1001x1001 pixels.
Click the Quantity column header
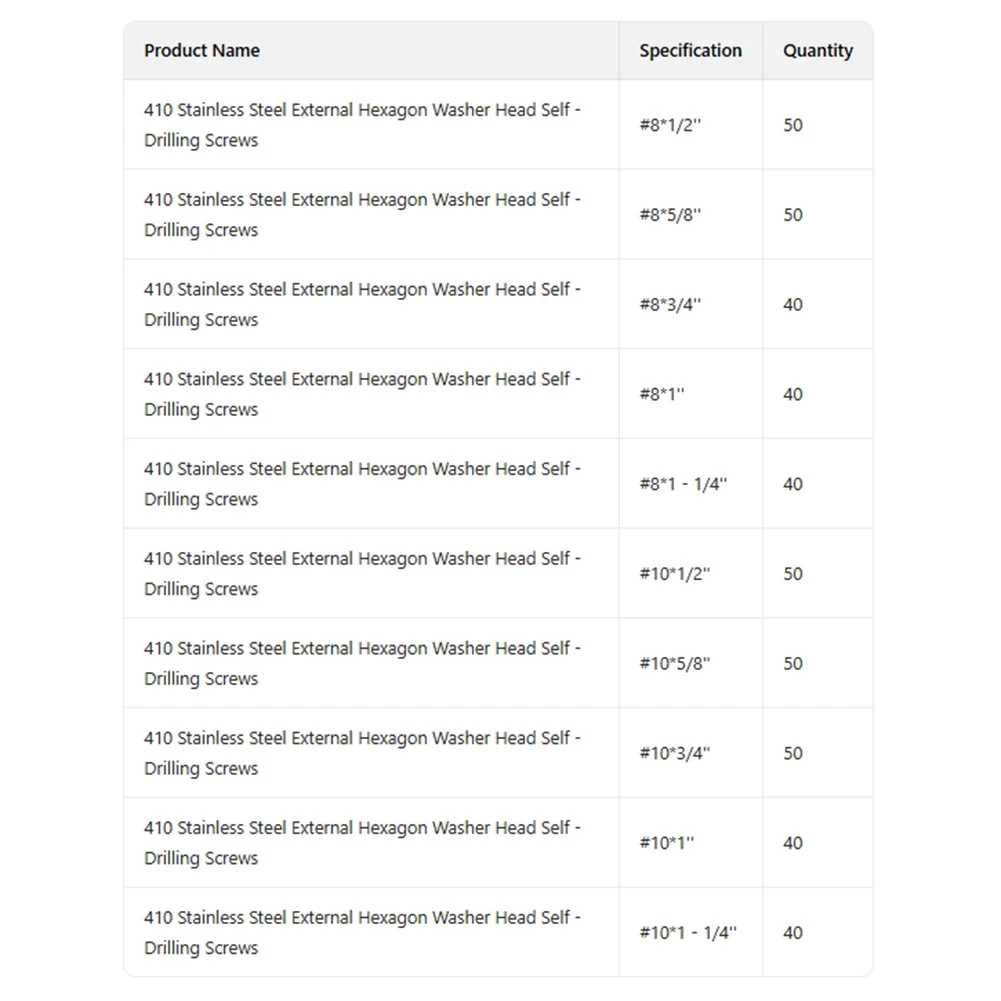pyautogui.click(x=818, y=50)
